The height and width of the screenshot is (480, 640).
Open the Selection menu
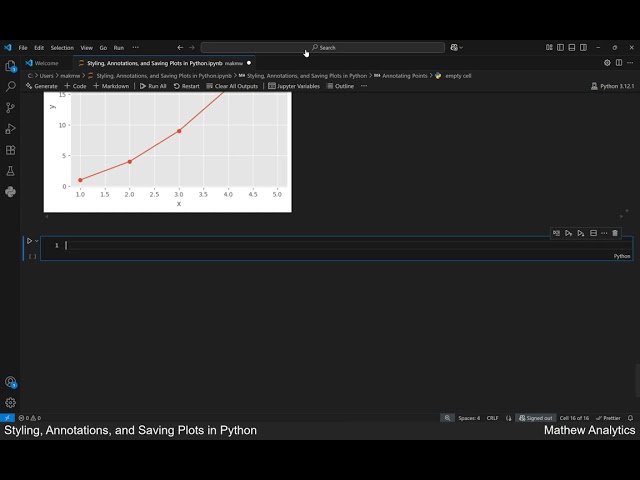[x=62, y=48]
